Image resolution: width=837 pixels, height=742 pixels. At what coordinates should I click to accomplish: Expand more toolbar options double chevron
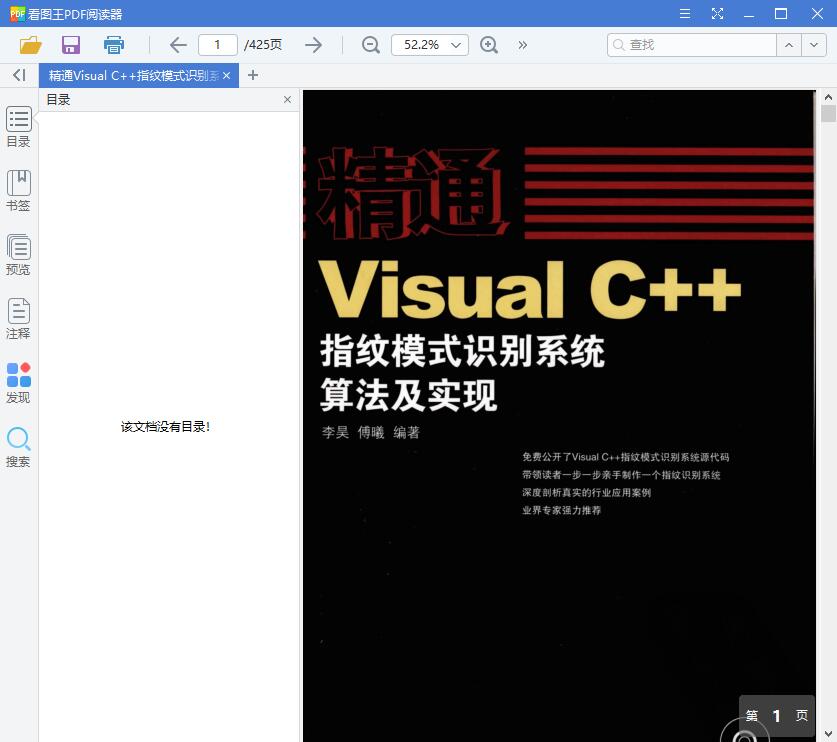tap(523, 45)
